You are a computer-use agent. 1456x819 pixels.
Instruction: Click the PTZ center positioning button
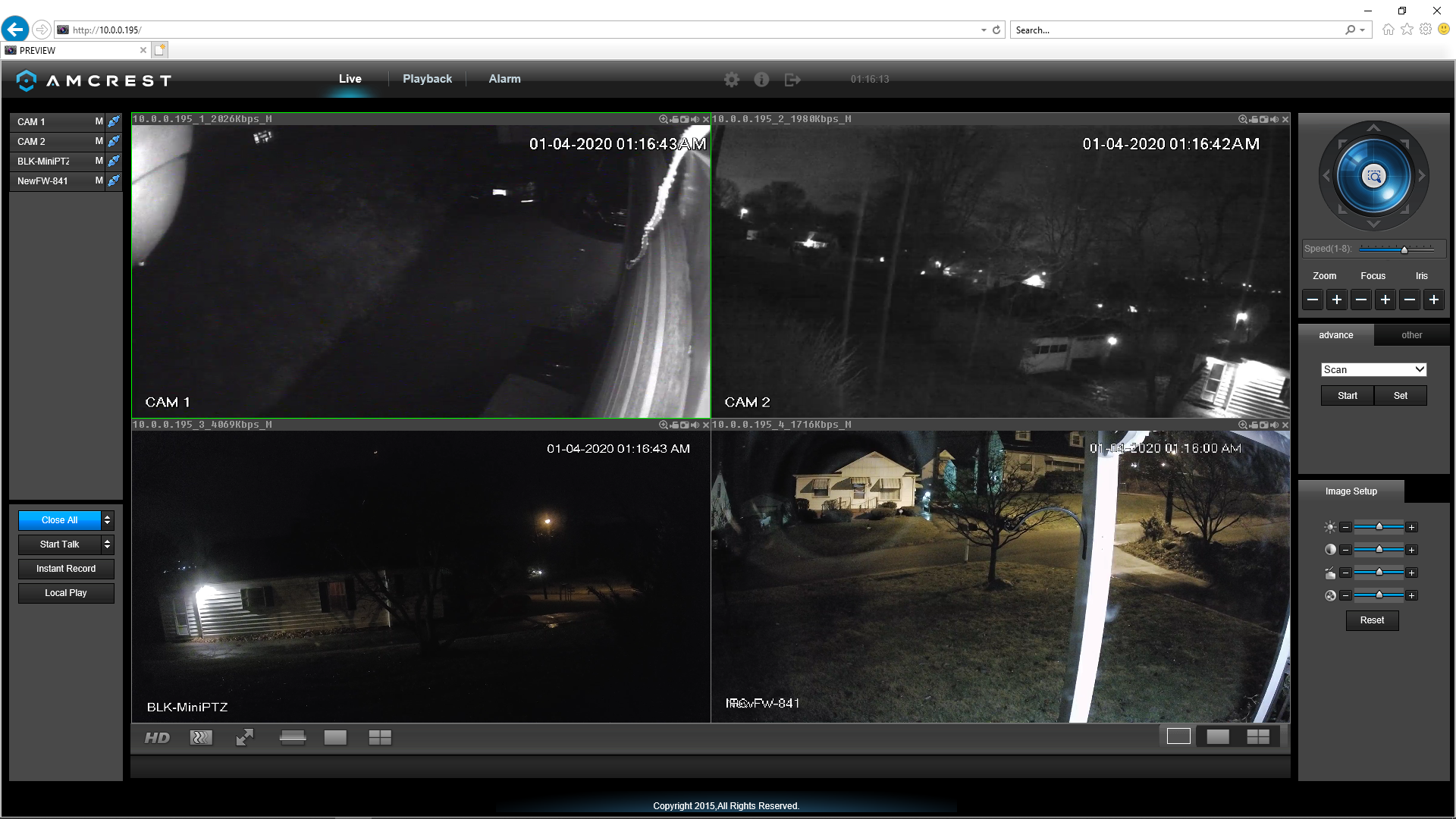click(x=1373, y=176)
